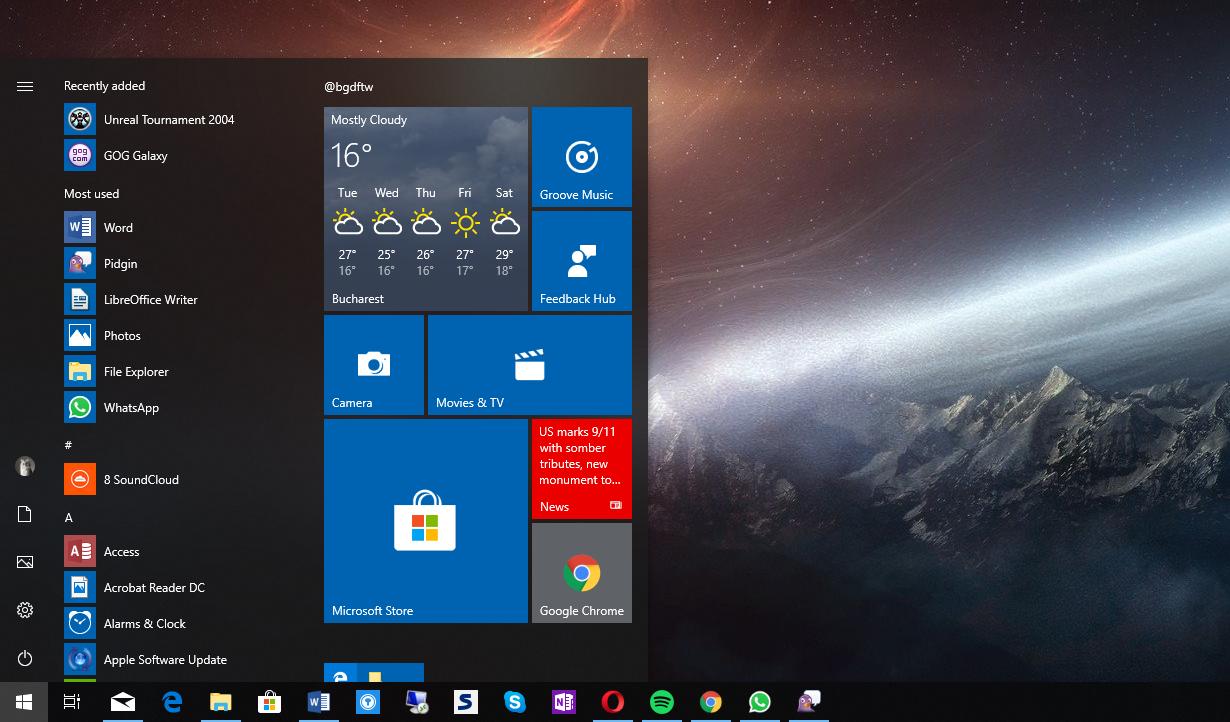Open Skype from the taskbar
The width and height of the screenshot is (1230, 722).
515,702
